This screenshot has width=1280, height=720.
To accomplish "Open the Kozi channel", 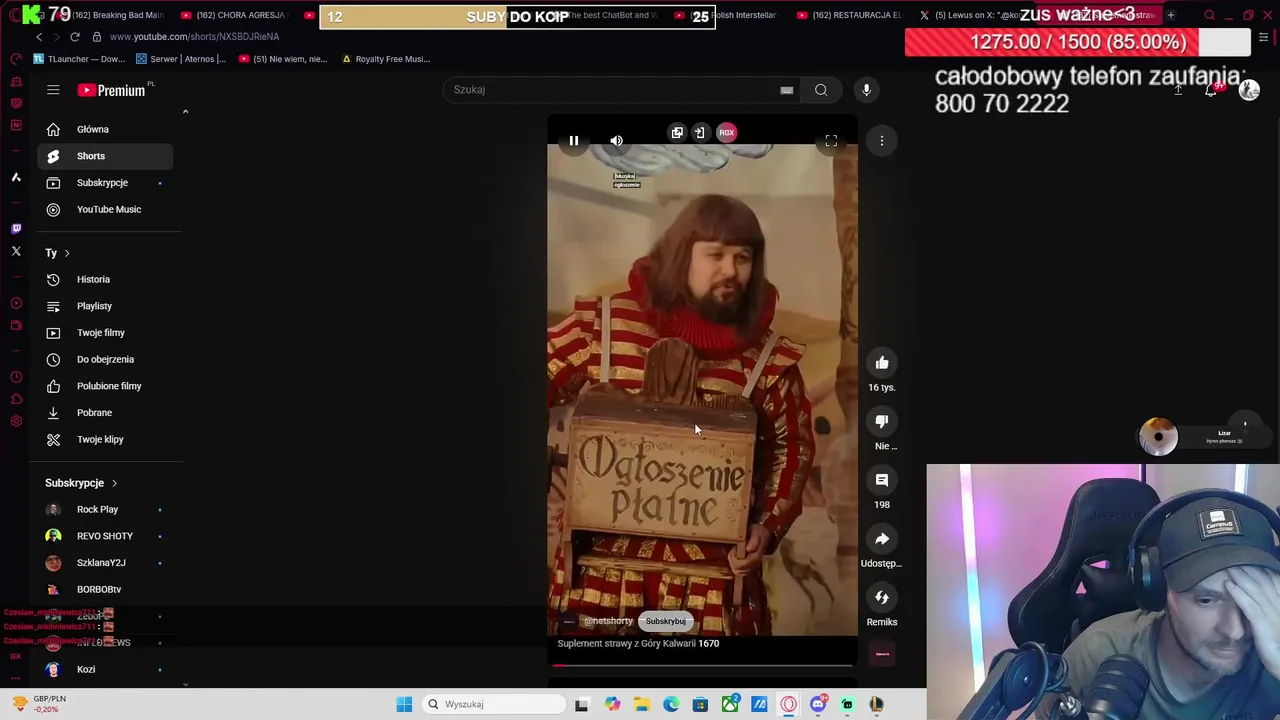I will point(105,669).
